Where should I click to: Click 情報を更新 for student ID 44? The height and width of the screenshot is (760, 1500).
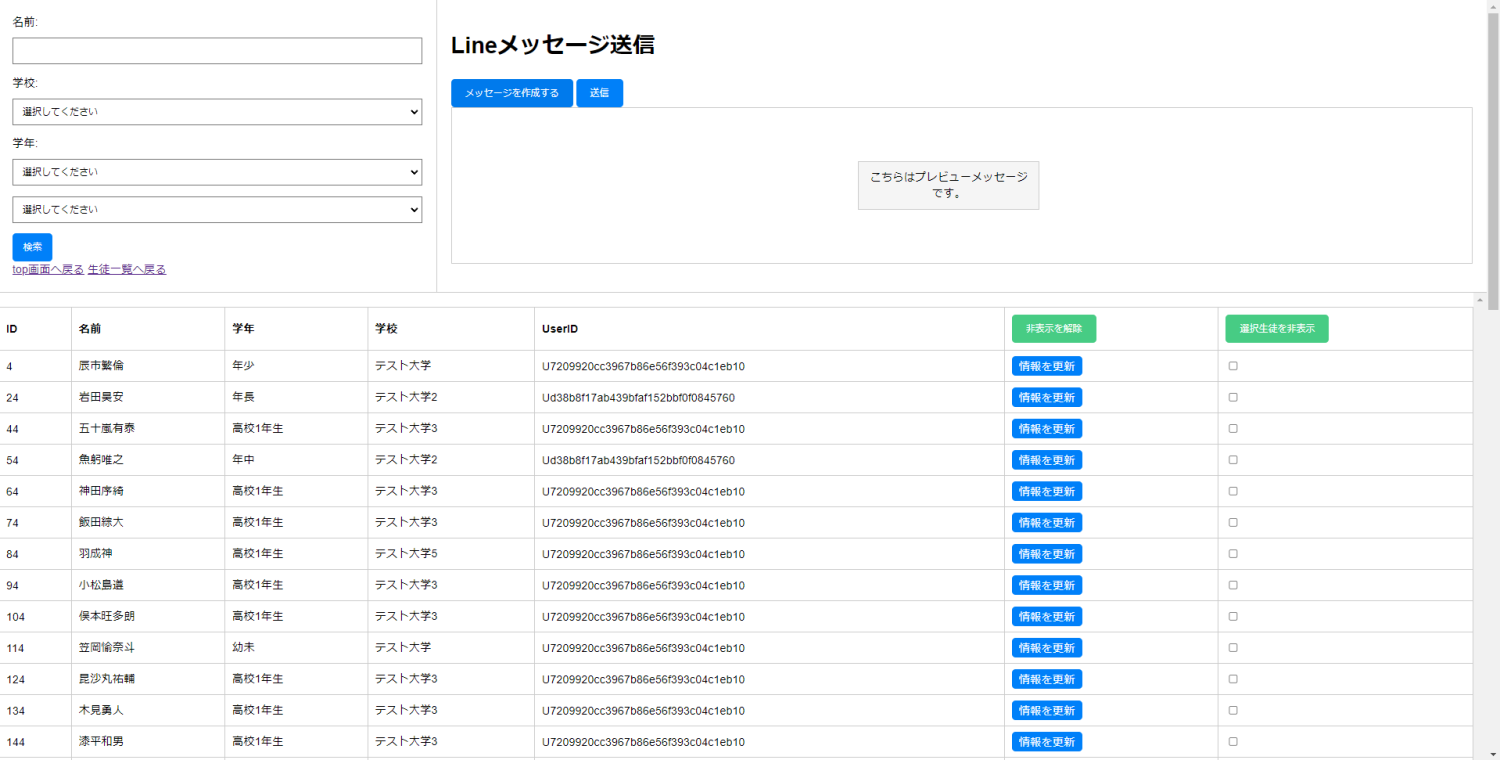click(x=1047, y=429)
